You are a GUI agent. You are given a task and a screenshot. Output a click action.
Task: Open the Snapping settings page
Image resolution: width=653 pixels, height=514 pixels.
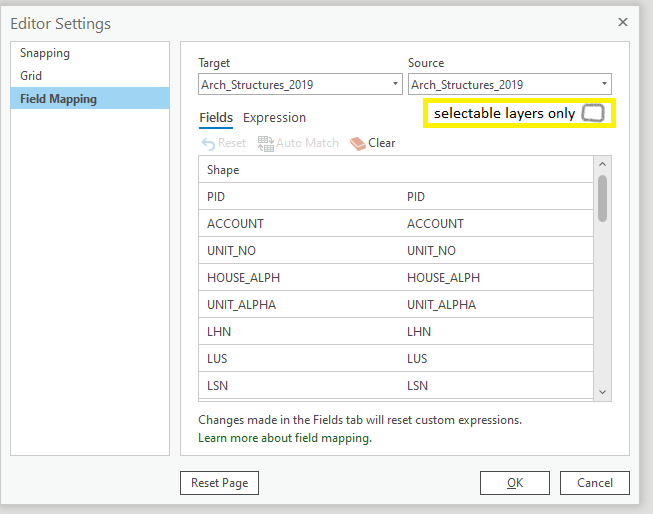[x=45, y=53]
